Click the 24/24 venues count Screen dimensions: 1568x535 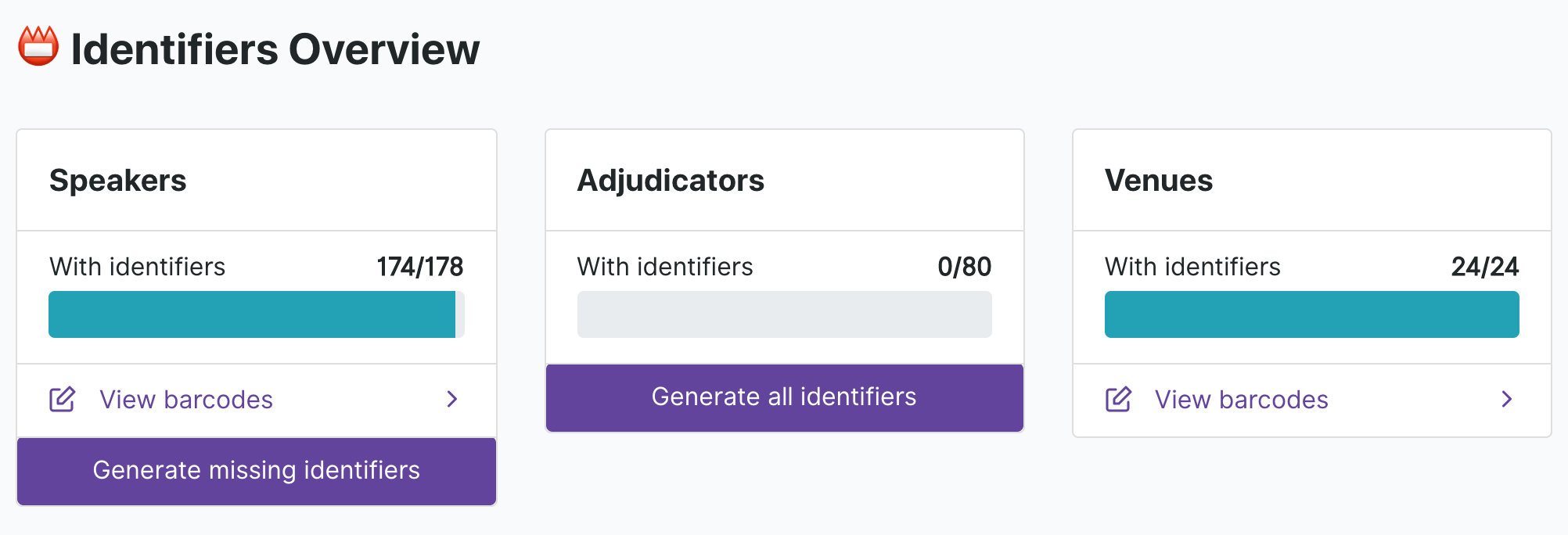tap(1485, 267)
